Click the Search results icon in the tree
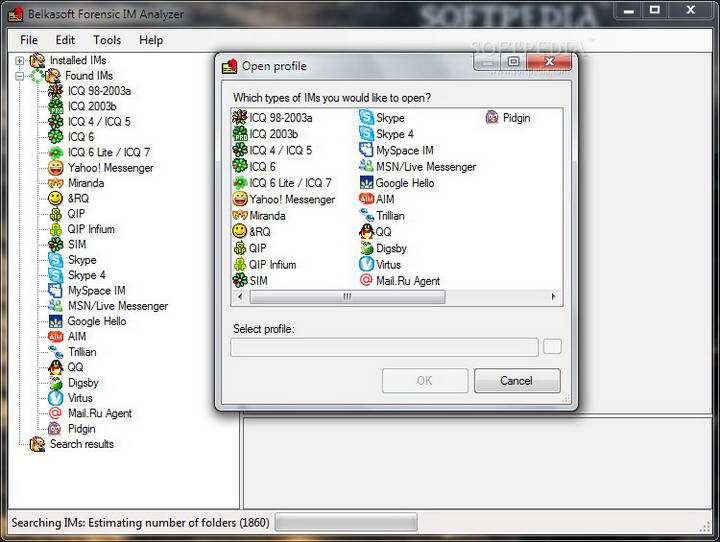Viewport: 720px width, 542px height. 37,444
